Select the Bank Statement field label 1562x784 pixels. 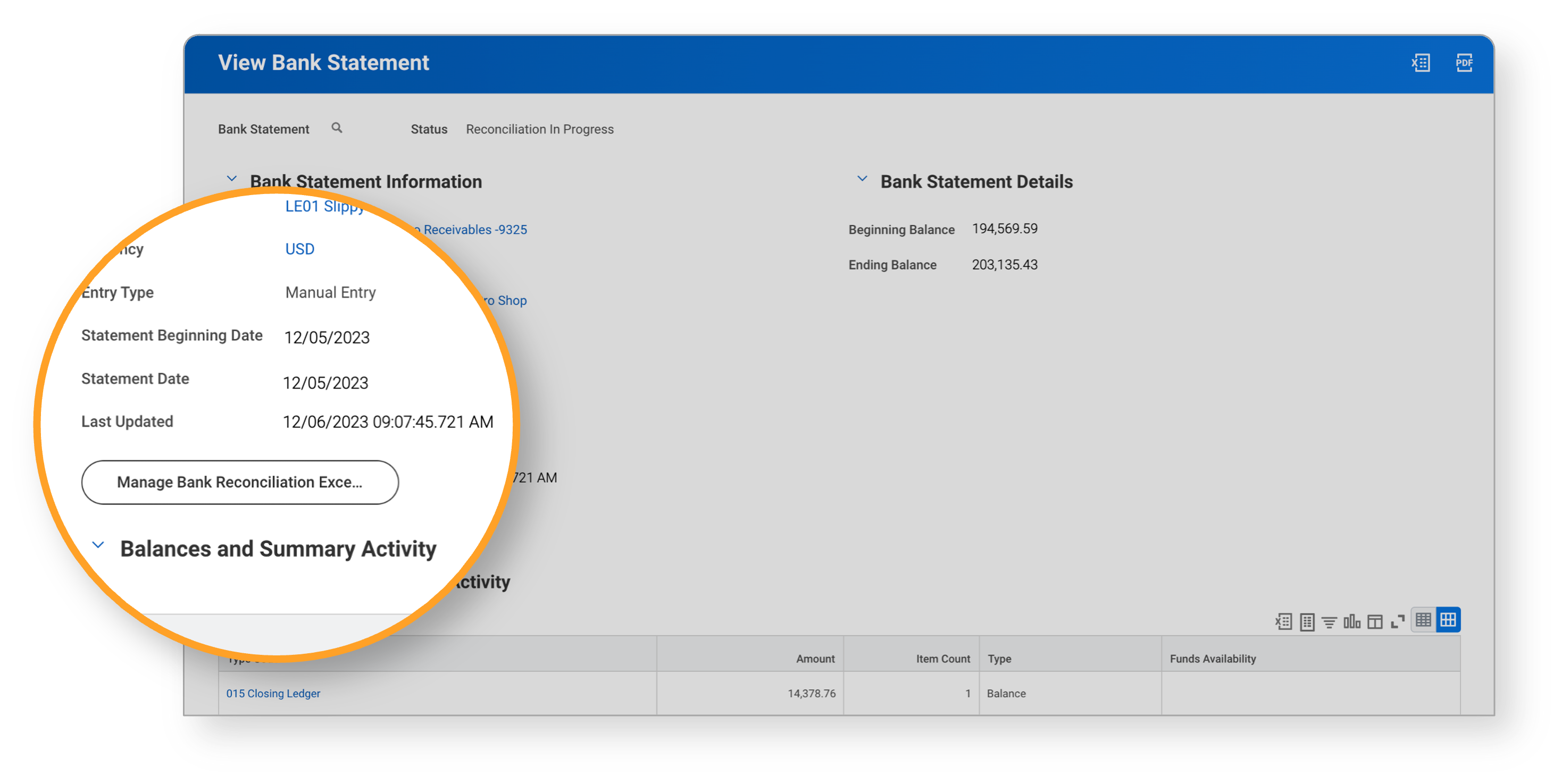coord(263,129)
